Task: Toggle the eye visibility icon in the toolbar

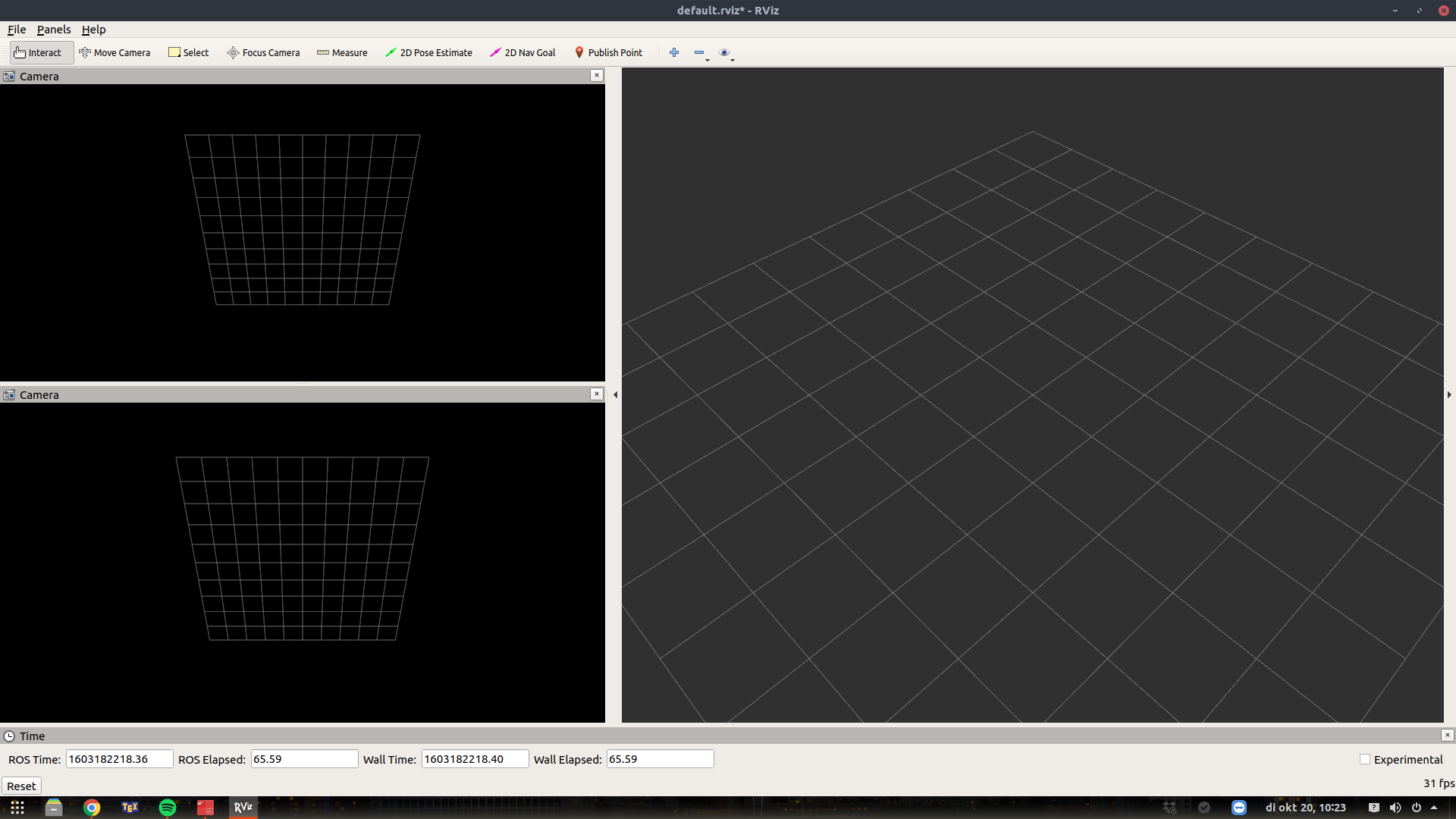Action: tap(725, 52)
